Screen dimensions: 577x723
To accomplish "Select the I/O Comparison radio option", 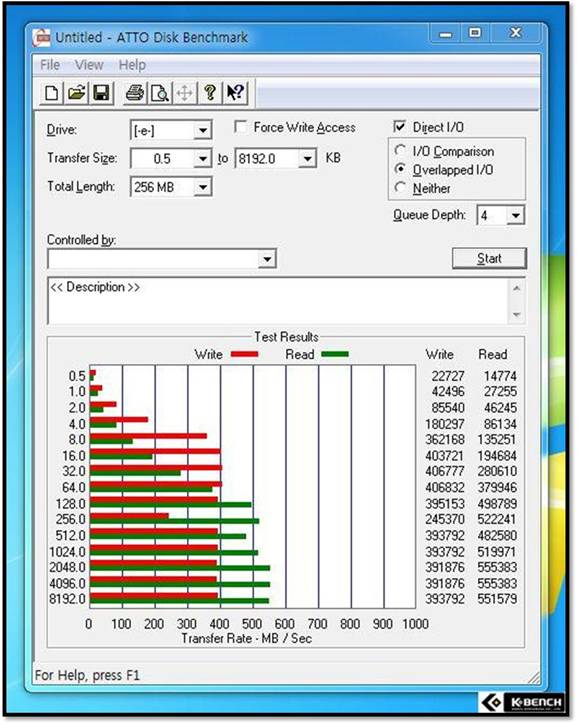I will pos(400,150).
